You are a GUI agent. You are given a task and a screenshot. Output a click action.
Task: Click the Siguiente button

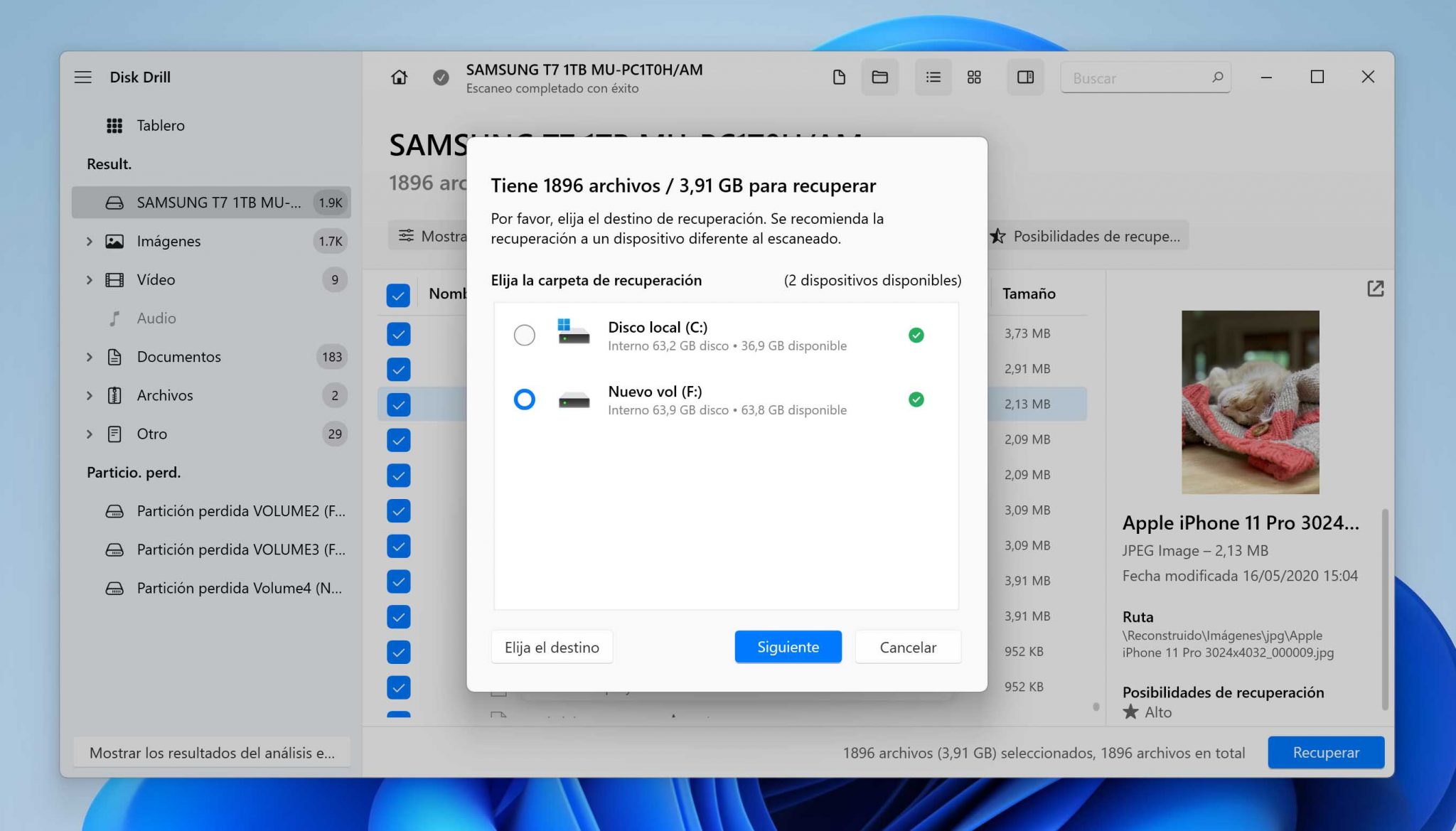pyautogui.click(x=788, y=647)
